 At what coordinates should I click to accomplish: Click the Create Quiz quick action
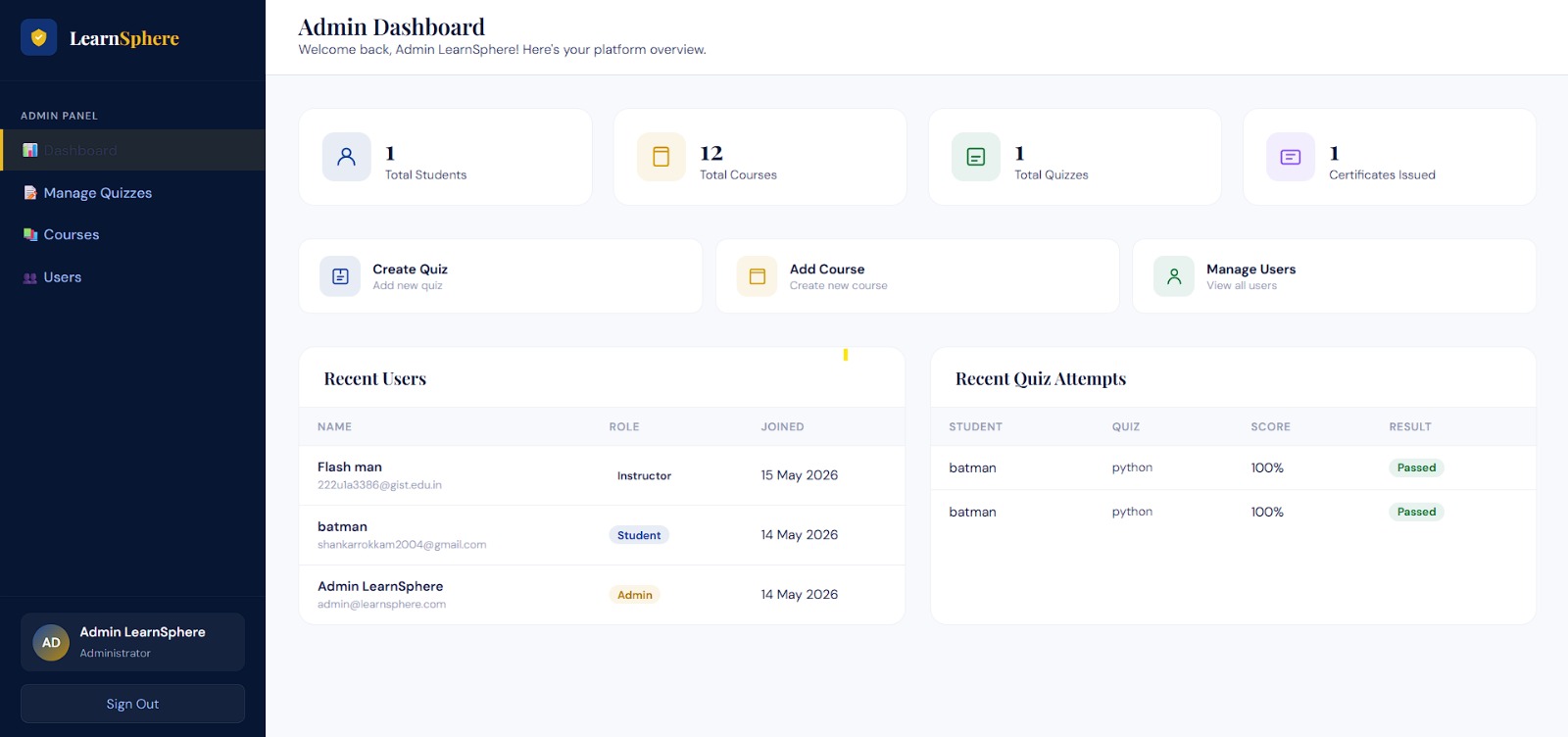[501, 276]
